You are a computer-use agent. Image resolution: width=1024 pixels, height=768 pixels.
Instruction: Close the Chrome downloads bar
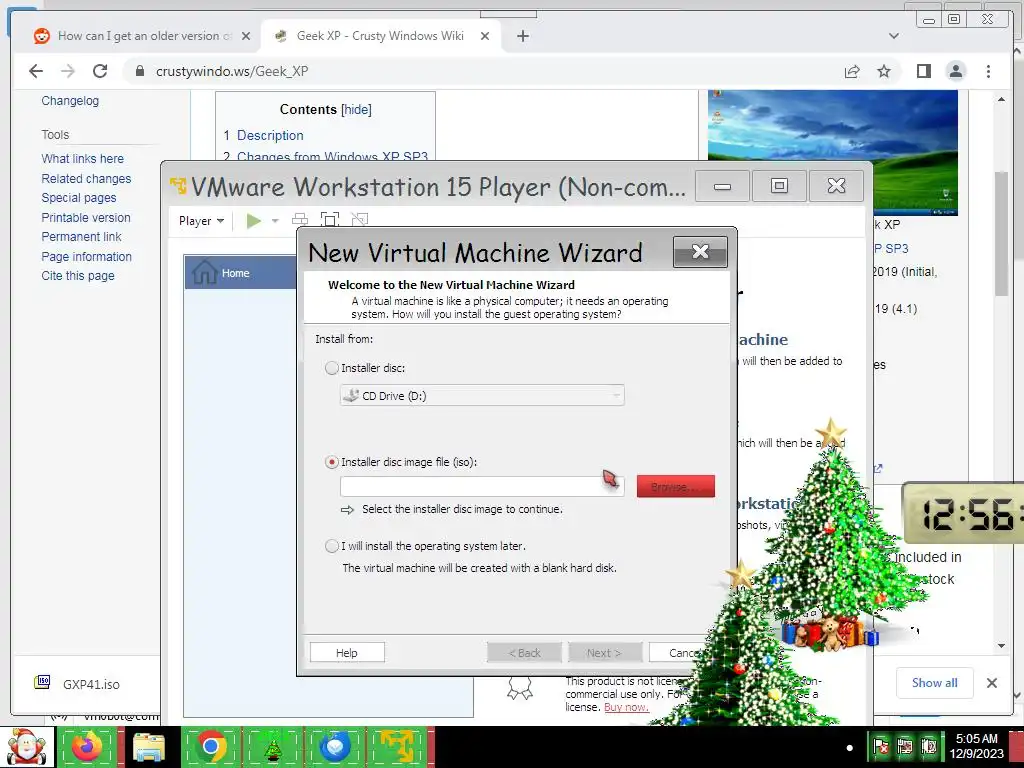pos(991,682)
